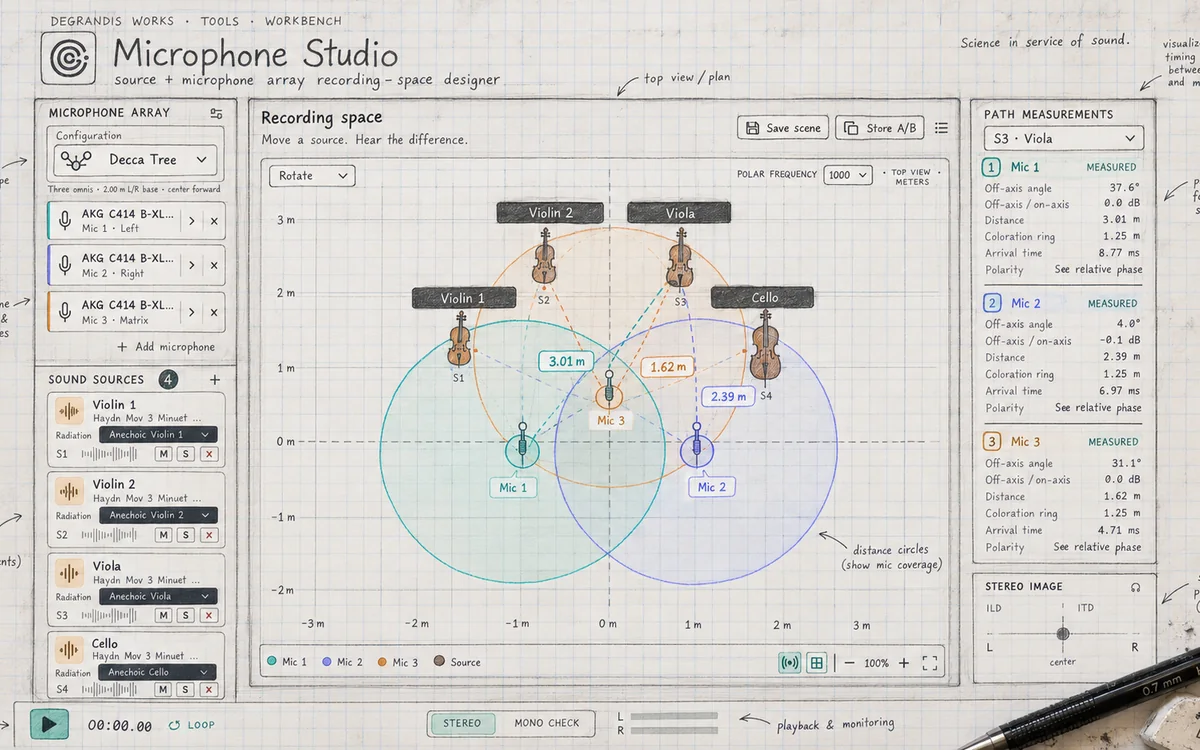
Task: Solo source S1 Violin 1
Action: point(185,454)
